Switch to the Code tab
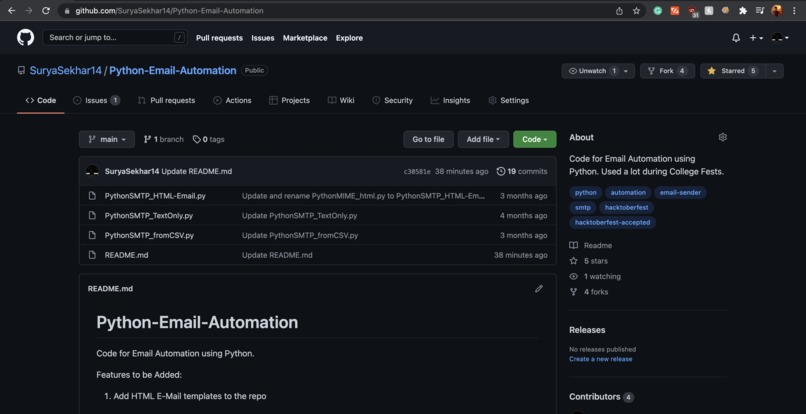This screenshot has height=414, width=806. pos(41,100)
